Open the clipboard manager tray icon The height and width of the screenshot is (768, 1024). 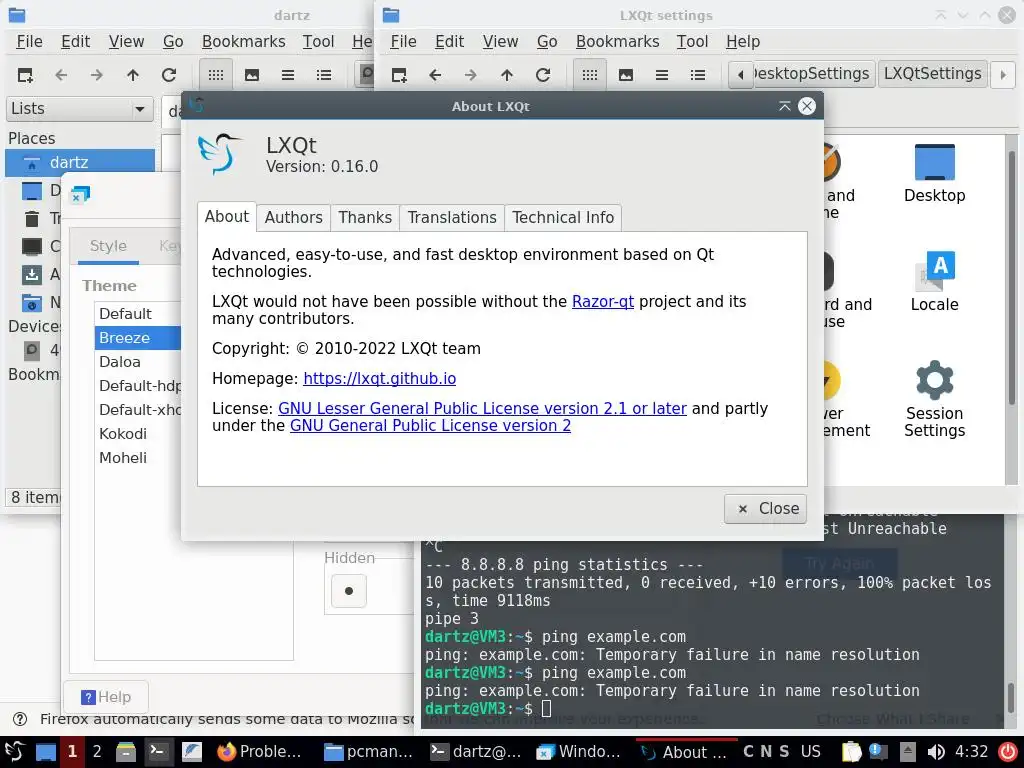coord(851,752)
